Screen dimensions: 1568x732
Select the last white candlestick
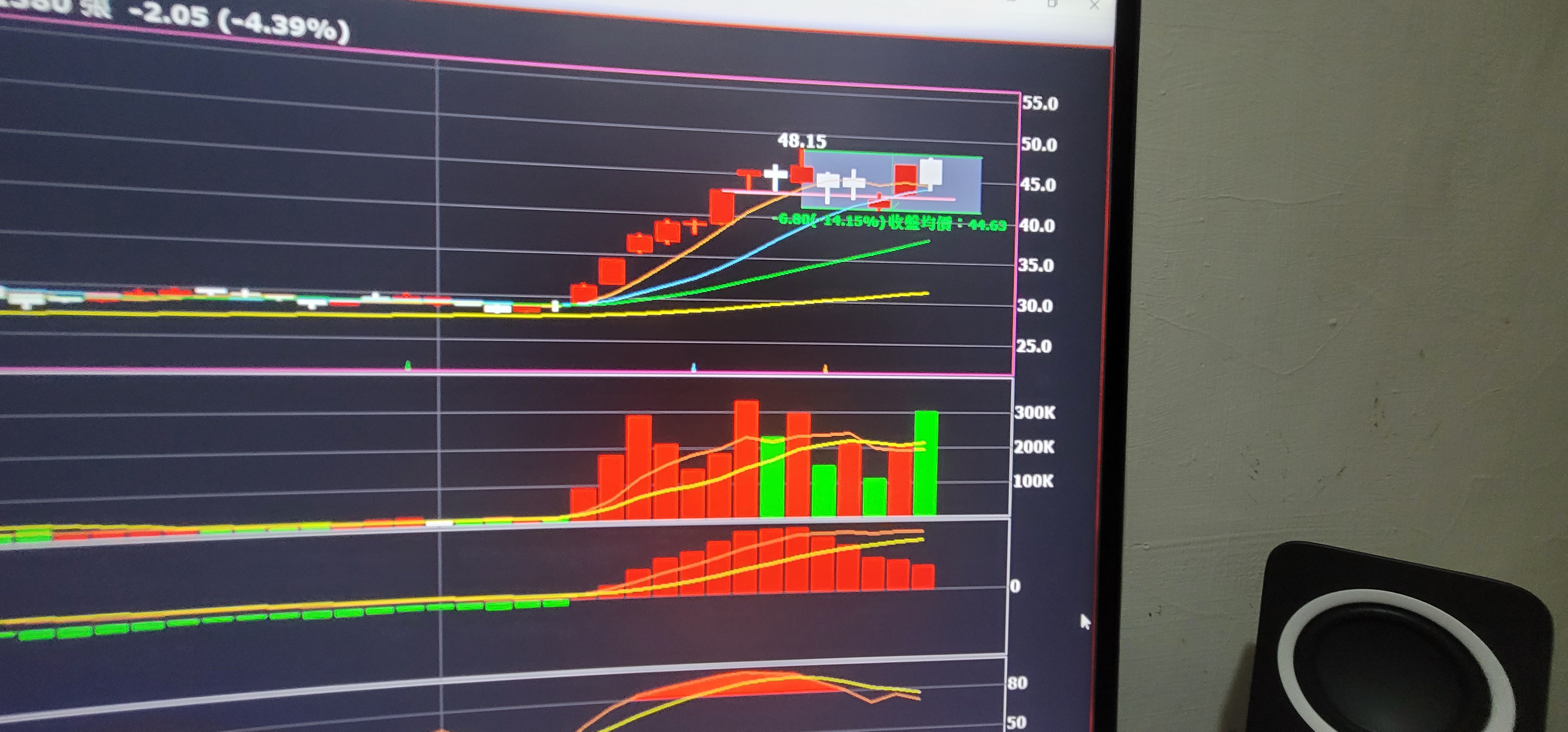[931, 173]
